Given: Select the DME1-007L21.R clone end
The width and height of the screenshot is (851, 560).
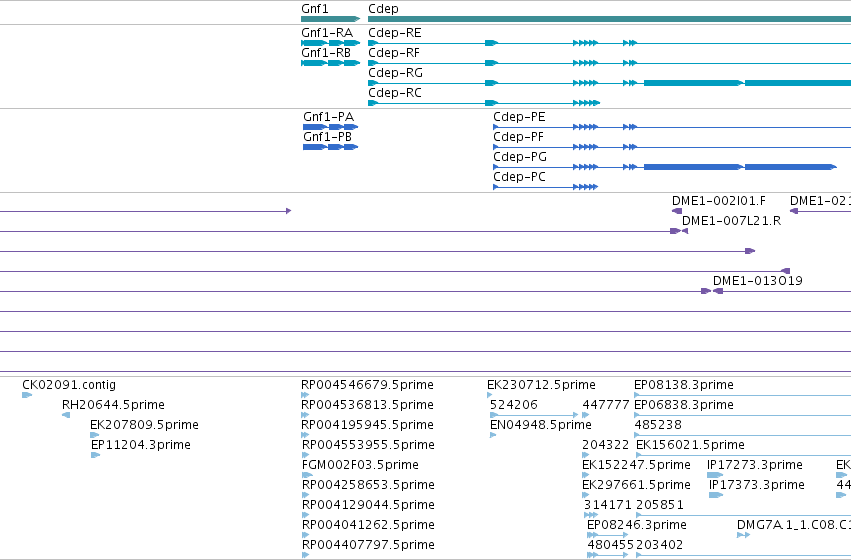Looking at the screenshot, I should (684, 231).
